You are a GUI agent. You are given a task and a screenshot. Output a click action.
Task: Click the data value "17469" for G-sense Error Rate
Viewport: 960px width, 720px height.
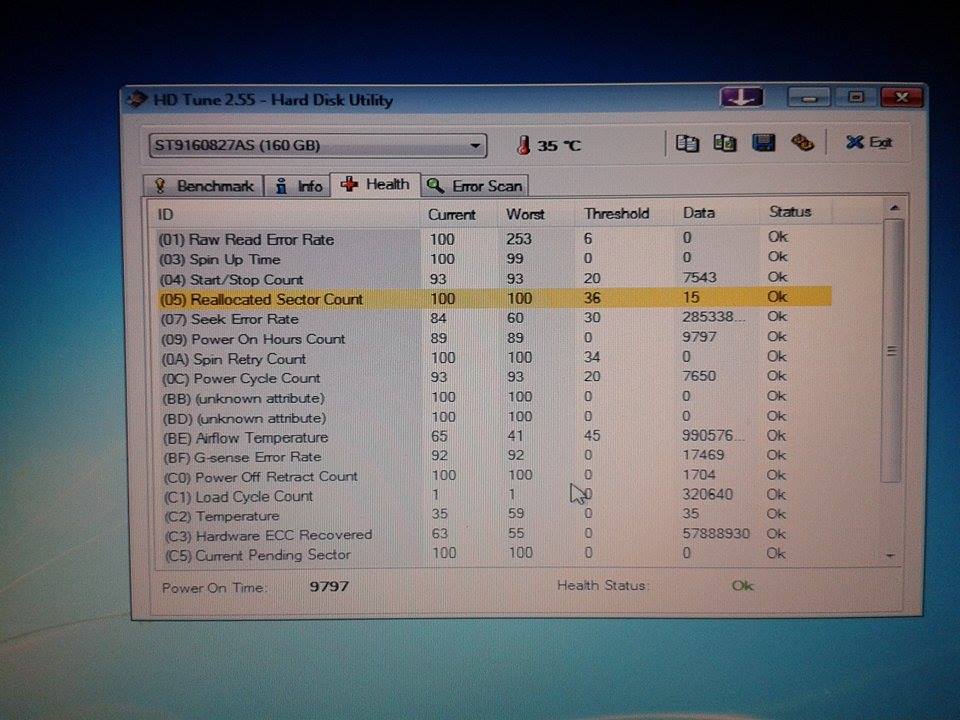[x=703, y=455]
